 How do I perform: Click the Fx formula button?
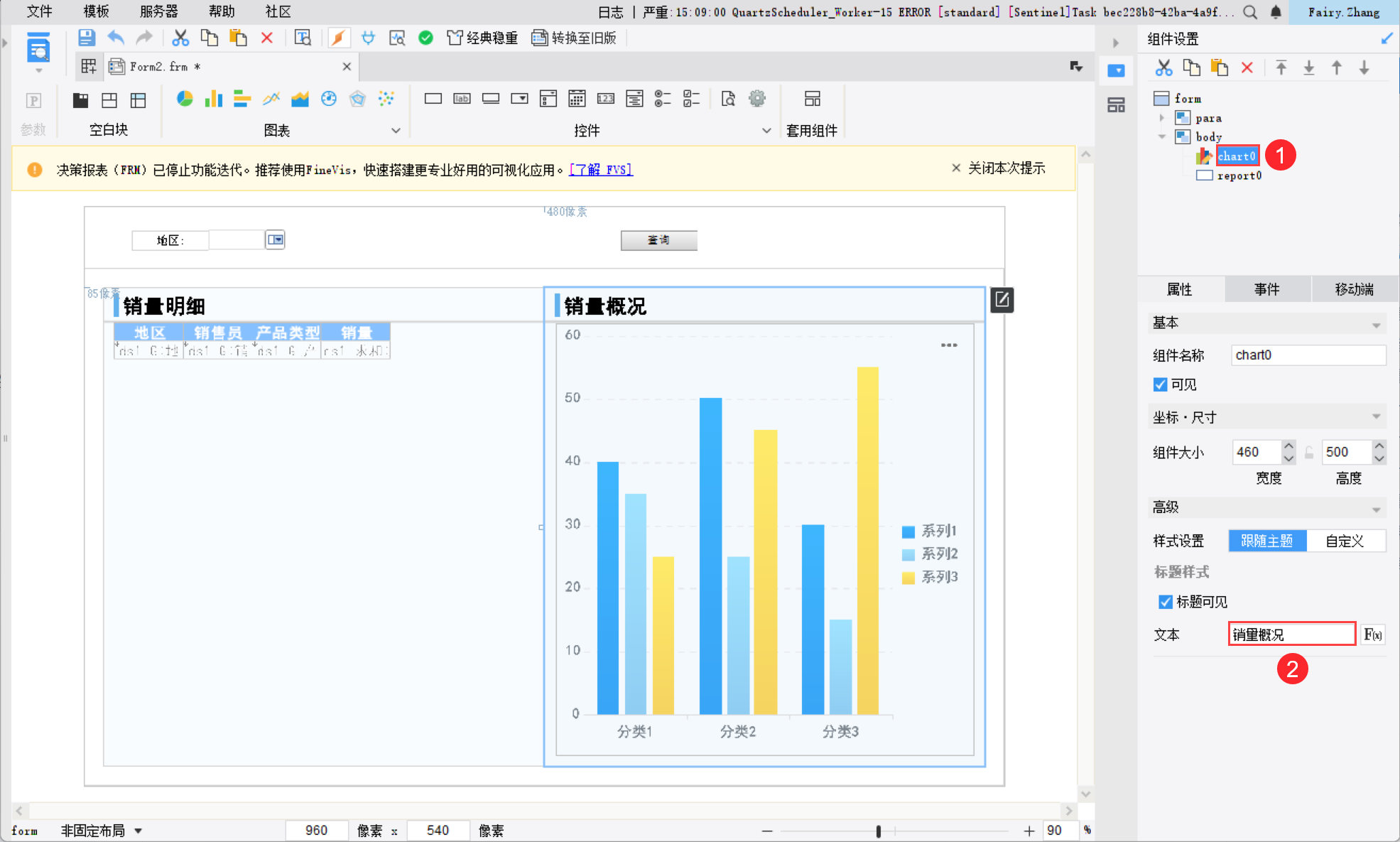click(x=1373, y=635)
